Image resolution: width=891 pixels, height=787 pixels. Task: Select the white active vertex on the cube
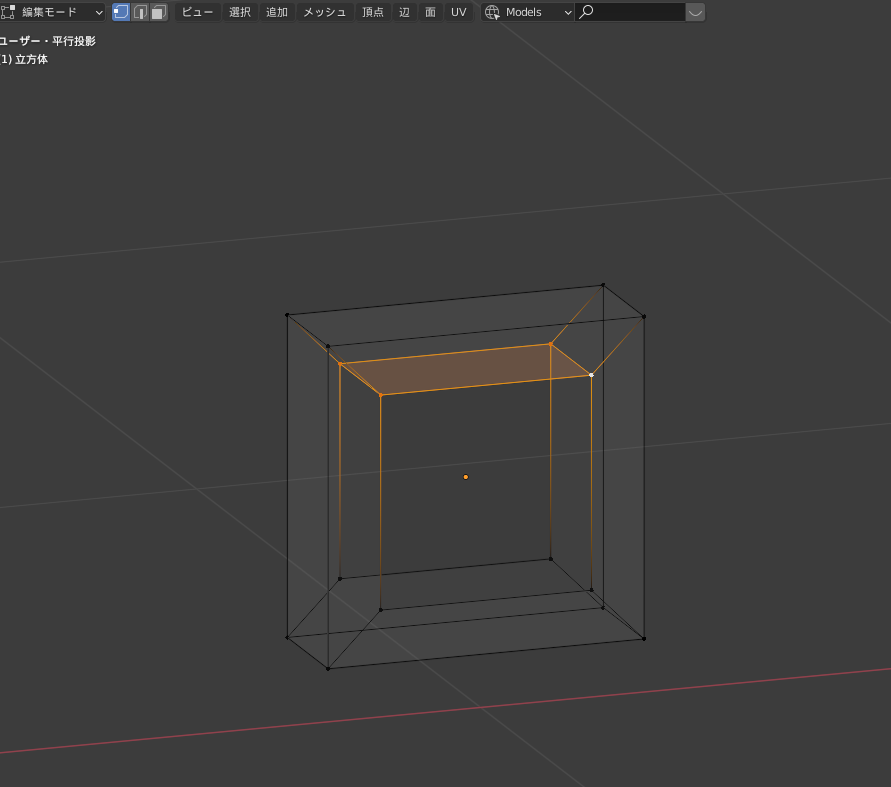pyautogui.click(x=592, y=375)
